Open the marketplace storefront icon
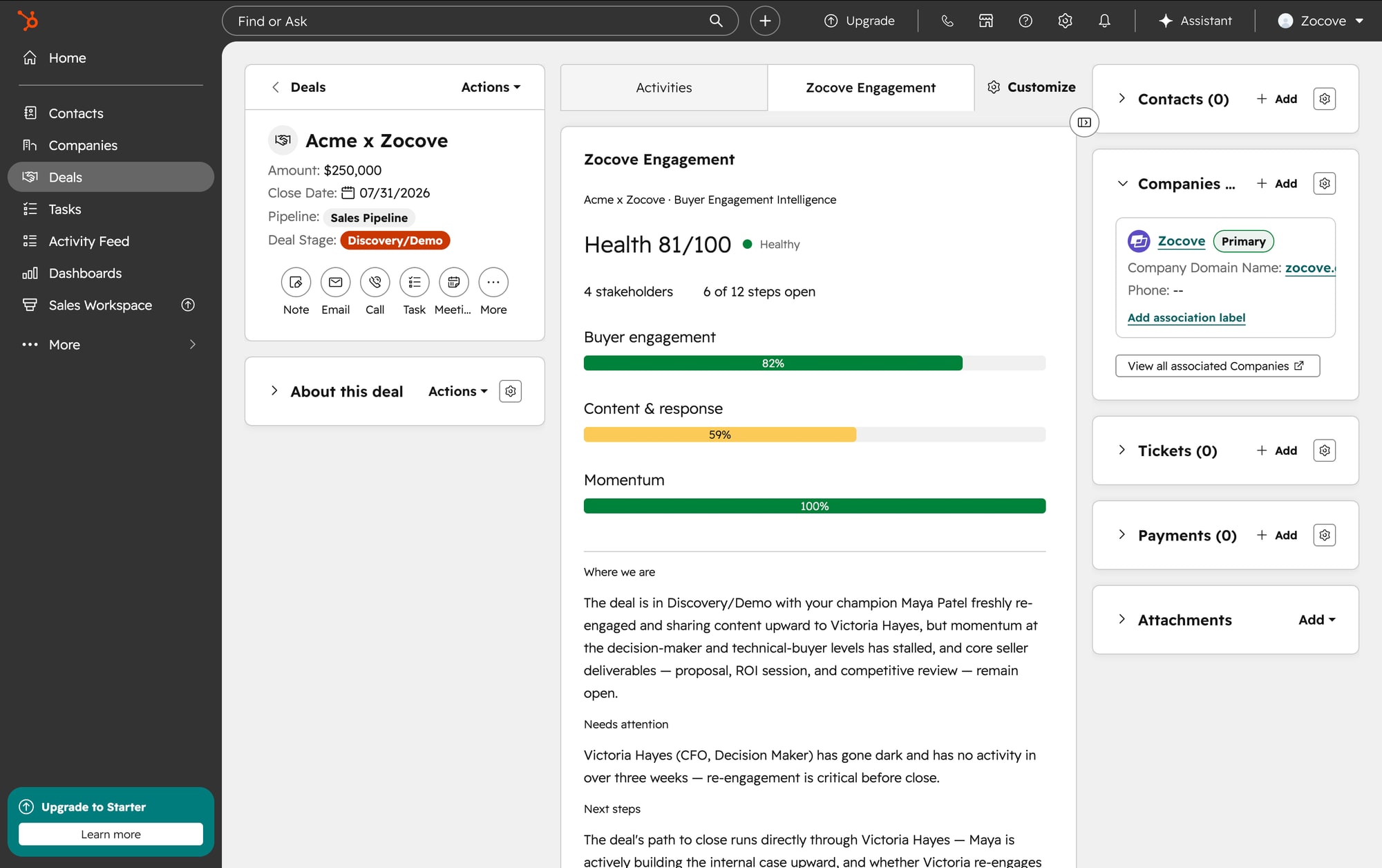Screen dimensions: 1382x868 tap(986, 21)
